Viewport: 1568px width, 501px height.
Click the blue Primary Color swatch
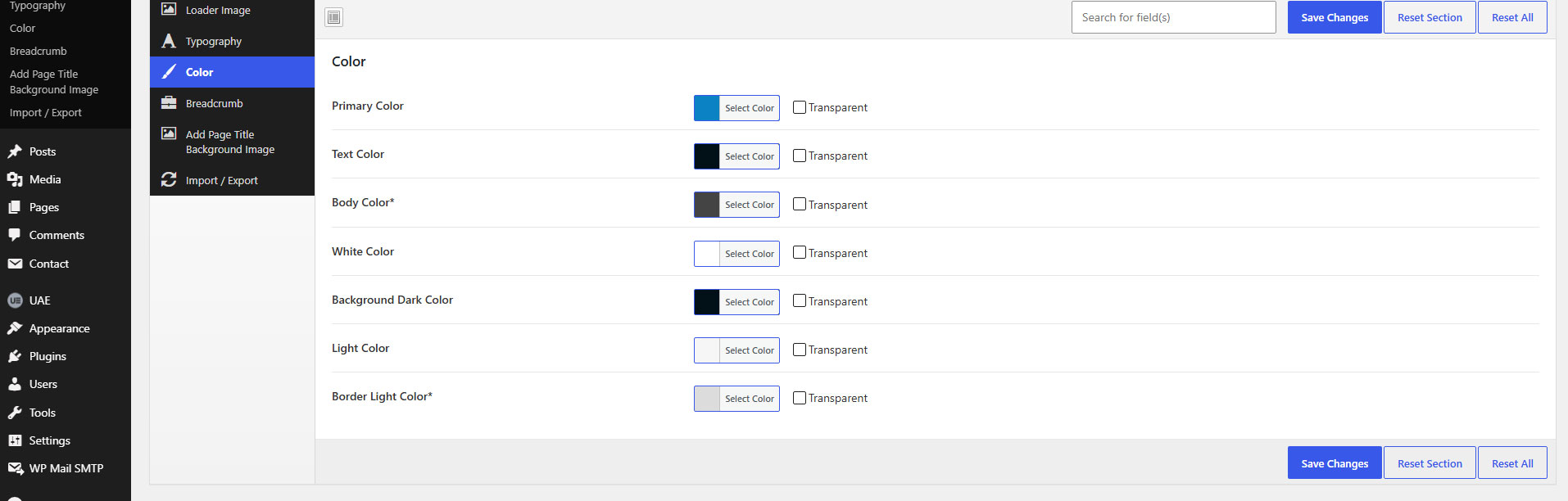click(707, 108)
